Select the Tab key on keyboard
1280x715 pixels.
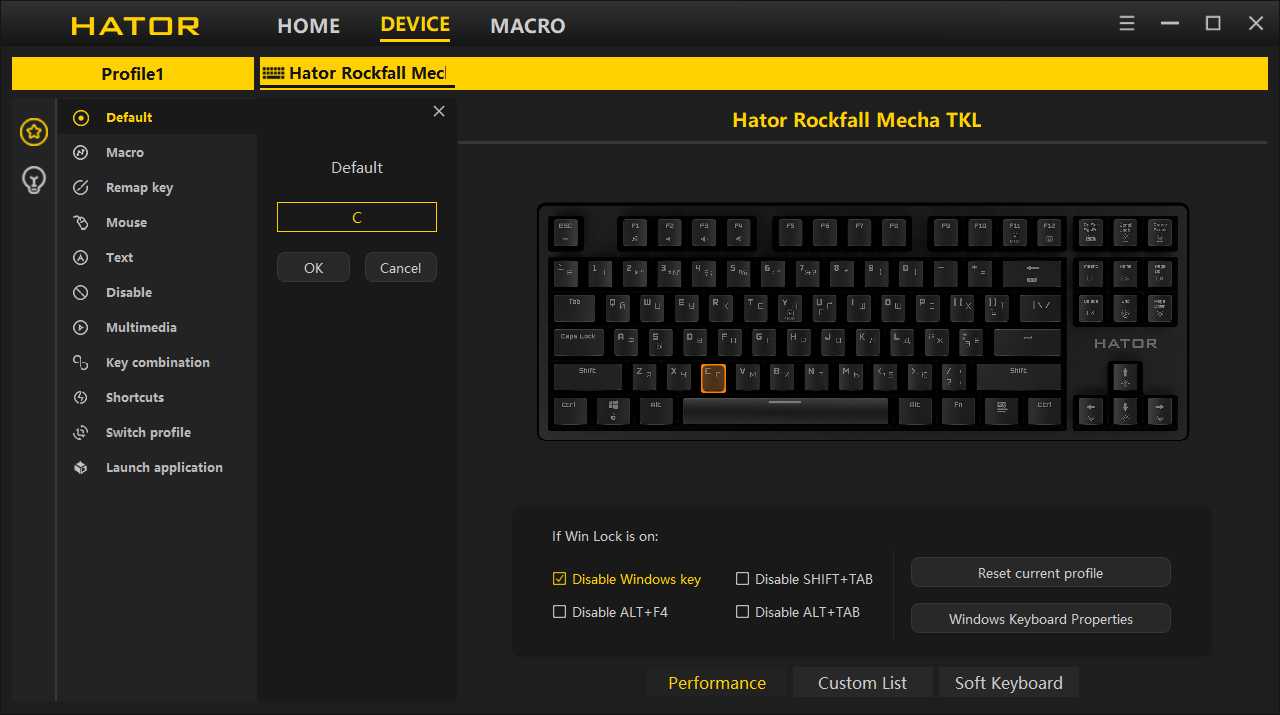pyautogui.click(x=574, y=307)
